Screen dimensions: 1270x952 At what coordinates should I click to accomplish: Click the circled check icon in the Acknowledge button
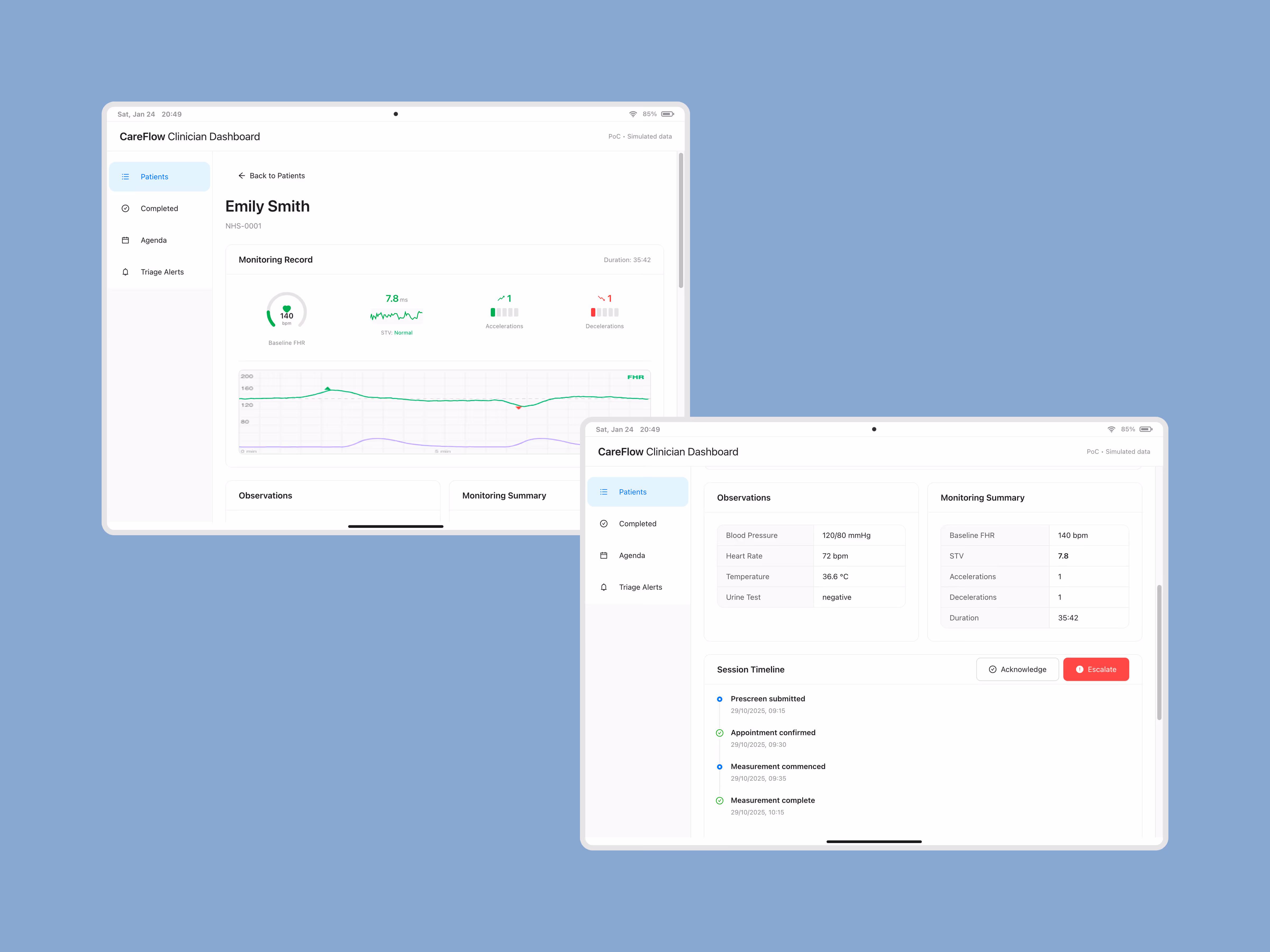(x=992, y=669)
